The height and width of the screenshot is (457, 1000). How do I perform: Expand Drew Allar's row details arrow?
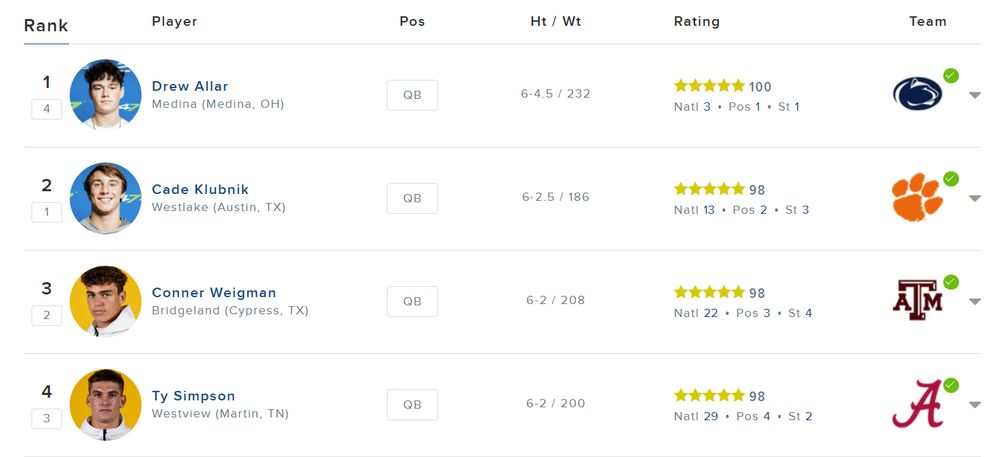coord(975,95)
